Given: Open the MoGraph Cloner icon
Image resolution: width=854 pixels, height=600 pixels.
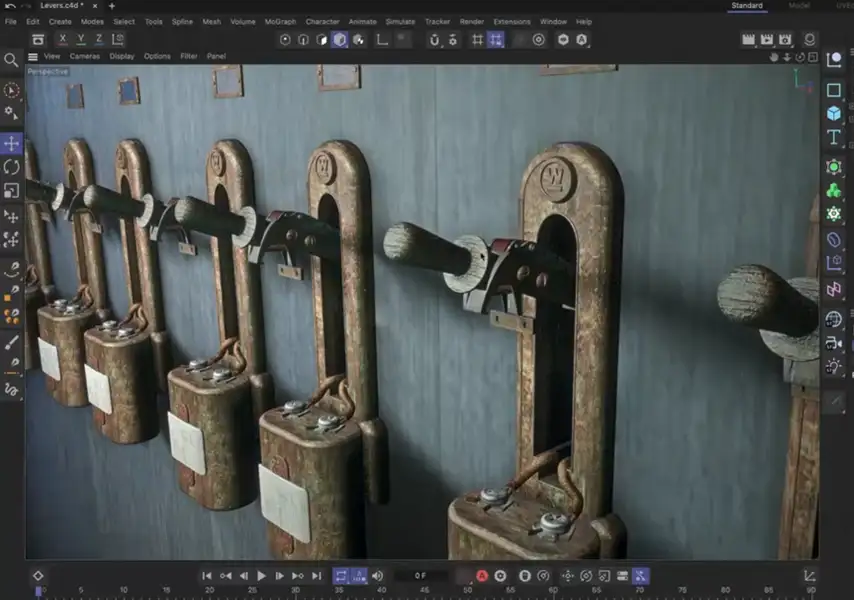Looking at the screenshot, I should [834, 190].
